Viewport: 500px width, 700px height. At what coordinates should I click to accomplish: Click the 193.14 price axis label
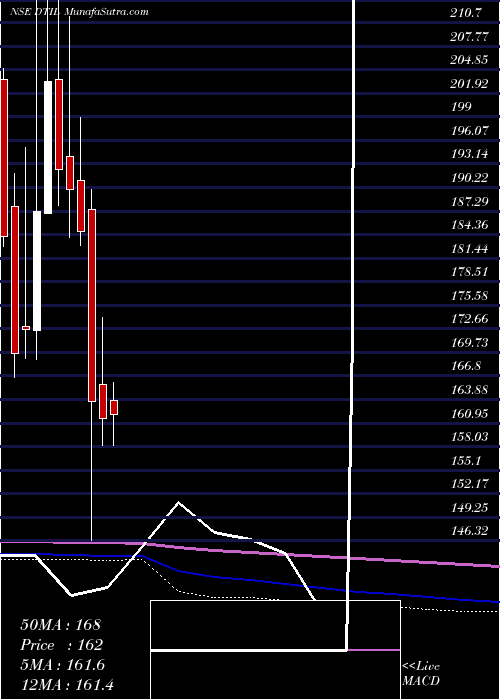[x=469, y=154]
